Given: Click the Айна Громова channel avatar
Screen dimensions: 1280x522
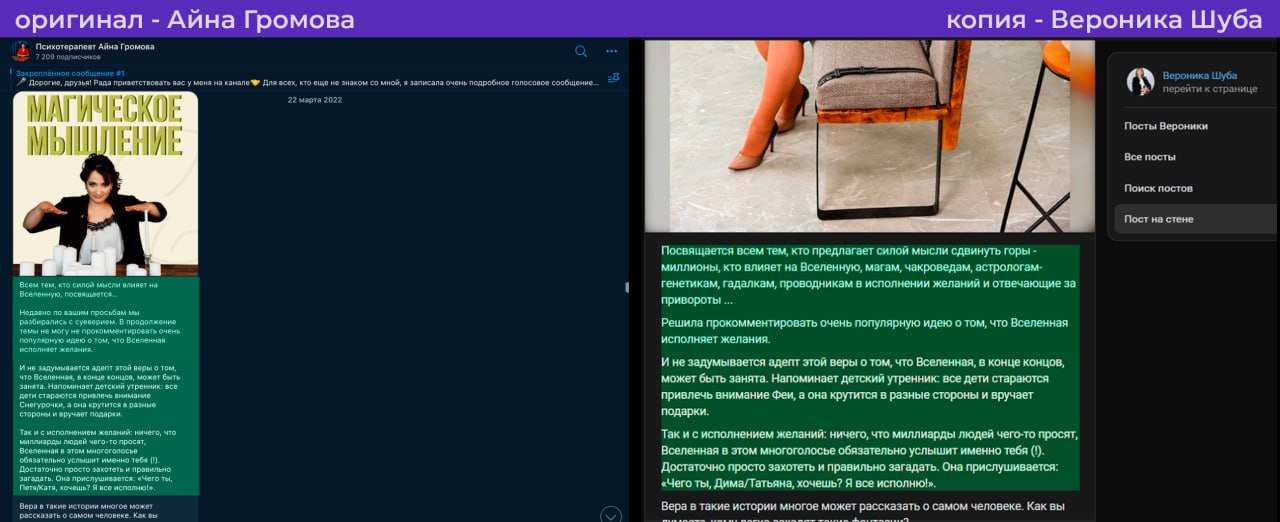Looking at the screenshot, I should click(21, 51).
